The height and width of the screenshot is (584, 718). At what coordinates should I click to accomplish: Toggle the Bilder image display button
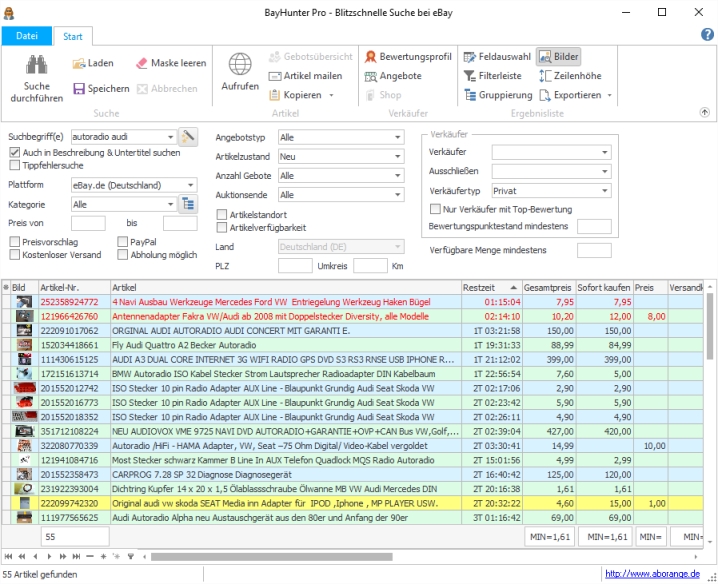coord(558,57)
